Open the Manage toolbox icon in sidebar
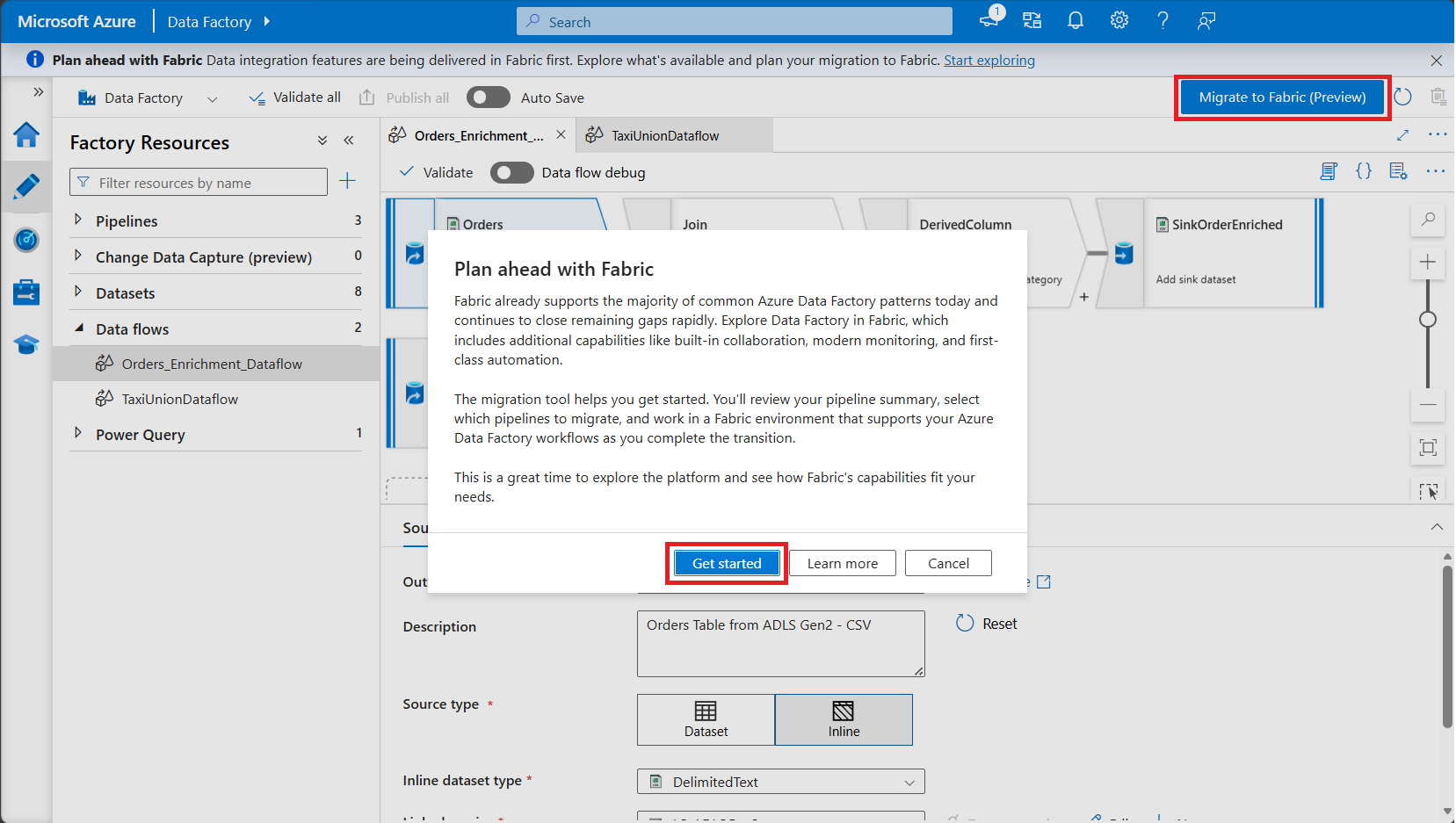Viewport: 1456px width, 823px height. click(26, 292)
